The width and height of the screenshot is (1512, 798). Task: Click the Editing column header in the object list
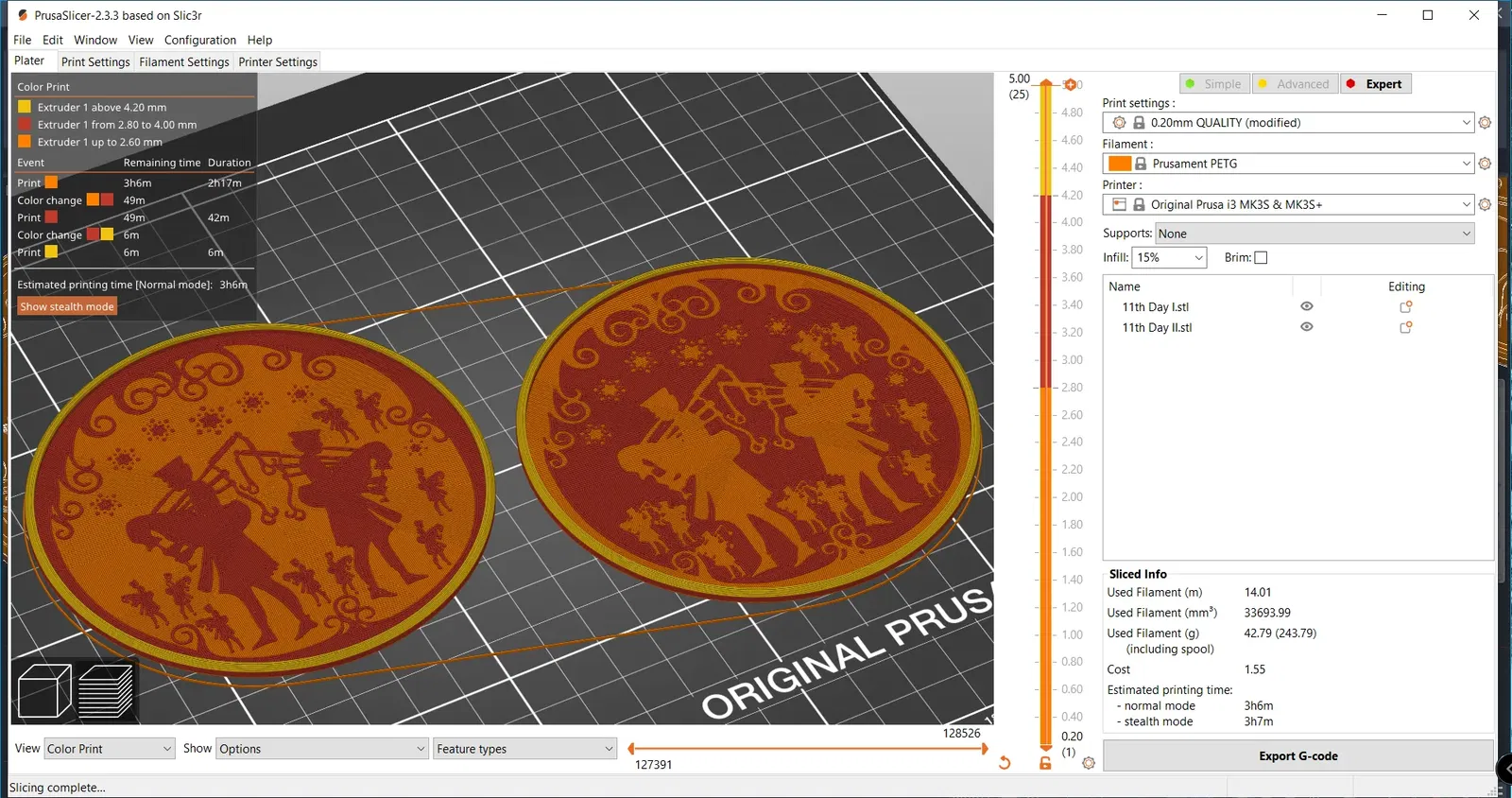pos(1406,286)
